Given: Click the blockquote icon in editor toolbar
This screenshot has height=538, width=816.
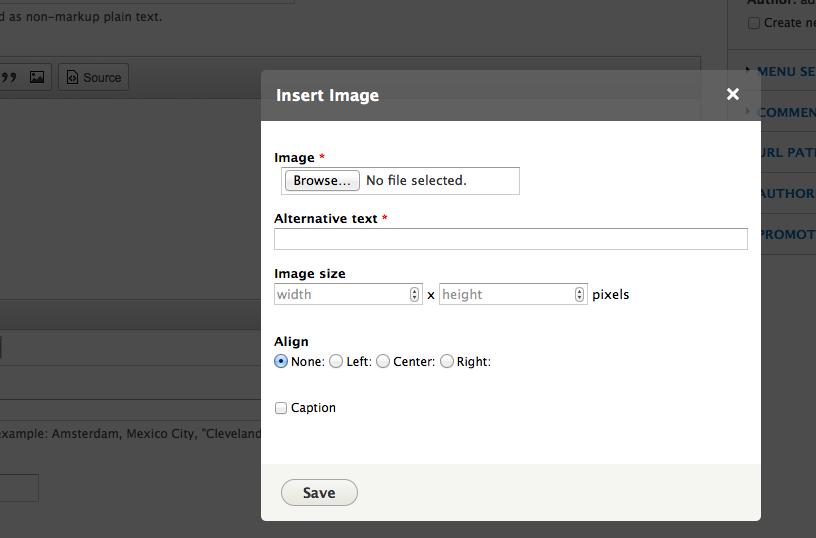Looking at the screenshot, I should 9,77.
